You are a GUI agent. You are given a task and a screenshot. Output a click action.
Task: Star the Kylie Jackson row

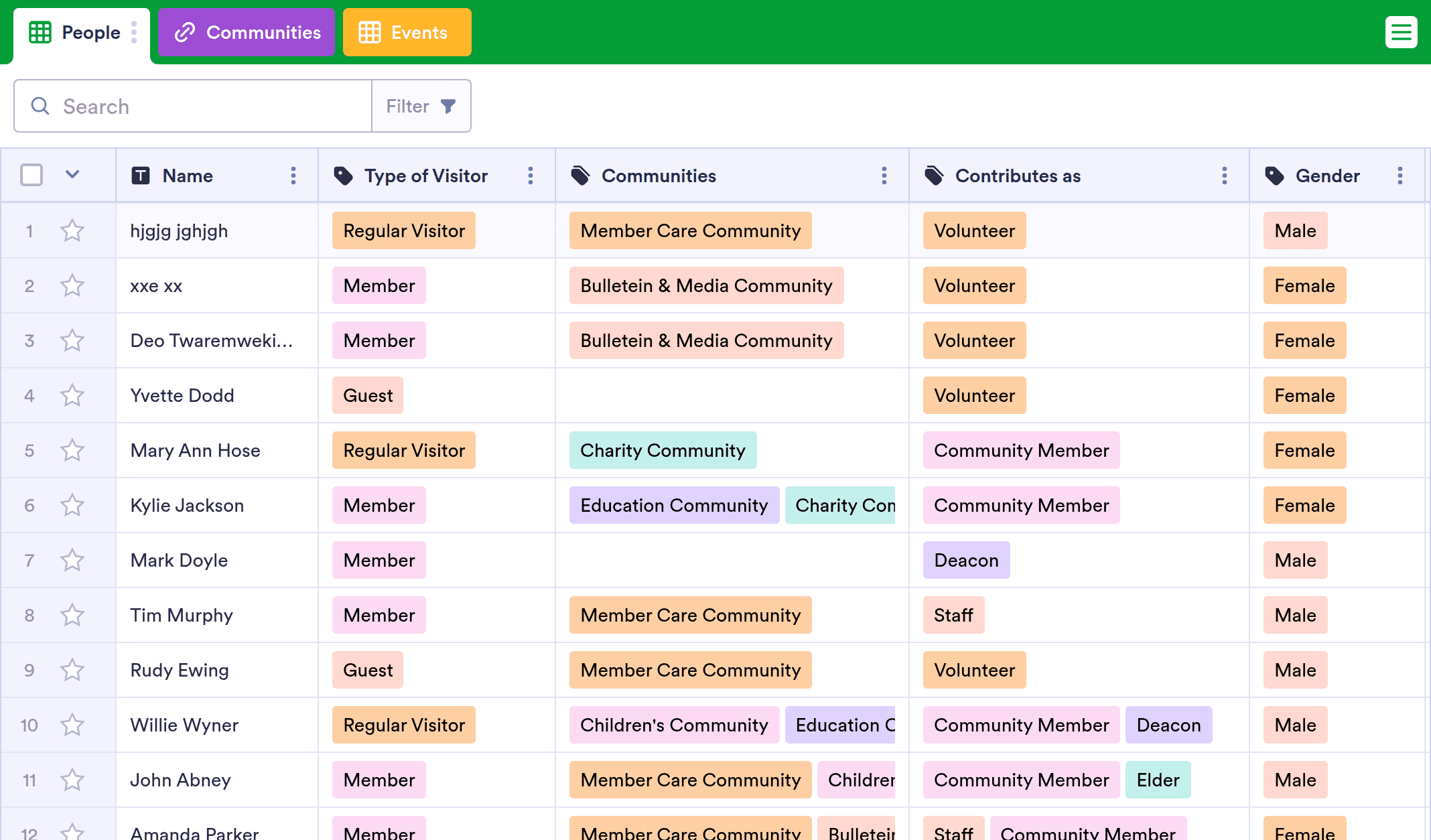click(x=72, y=505)
